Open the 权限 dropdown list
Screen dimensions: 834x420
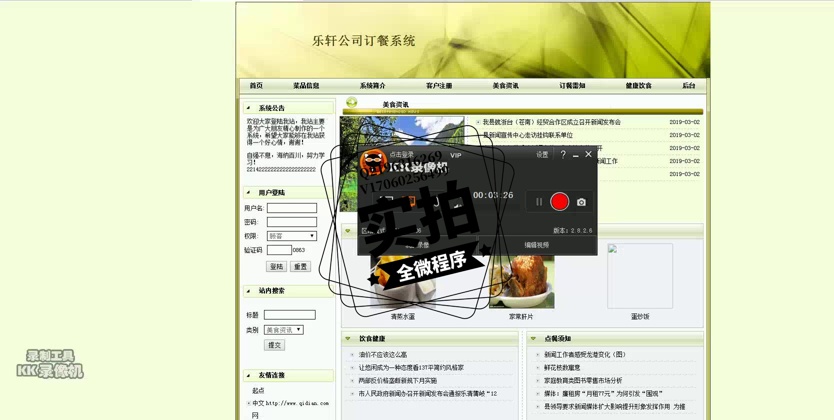coord(291,236)
